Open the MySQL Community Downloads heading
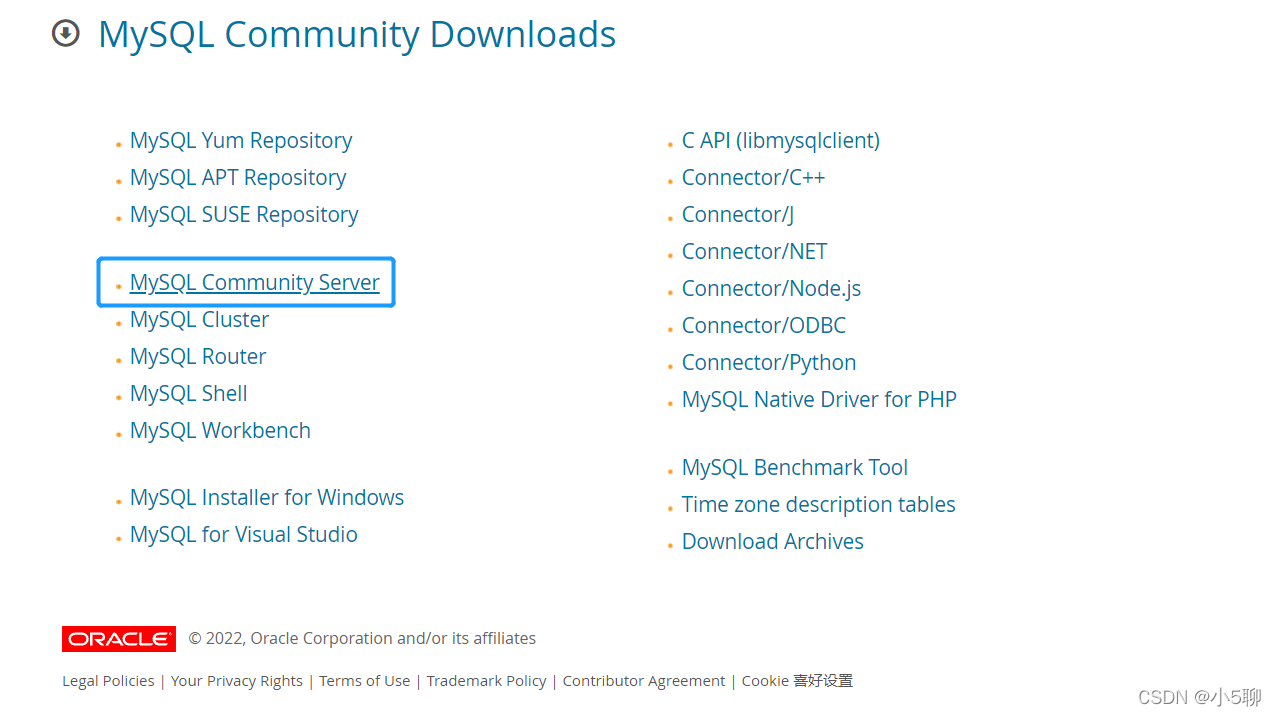1276x716 pixels. tap(357, 34)
